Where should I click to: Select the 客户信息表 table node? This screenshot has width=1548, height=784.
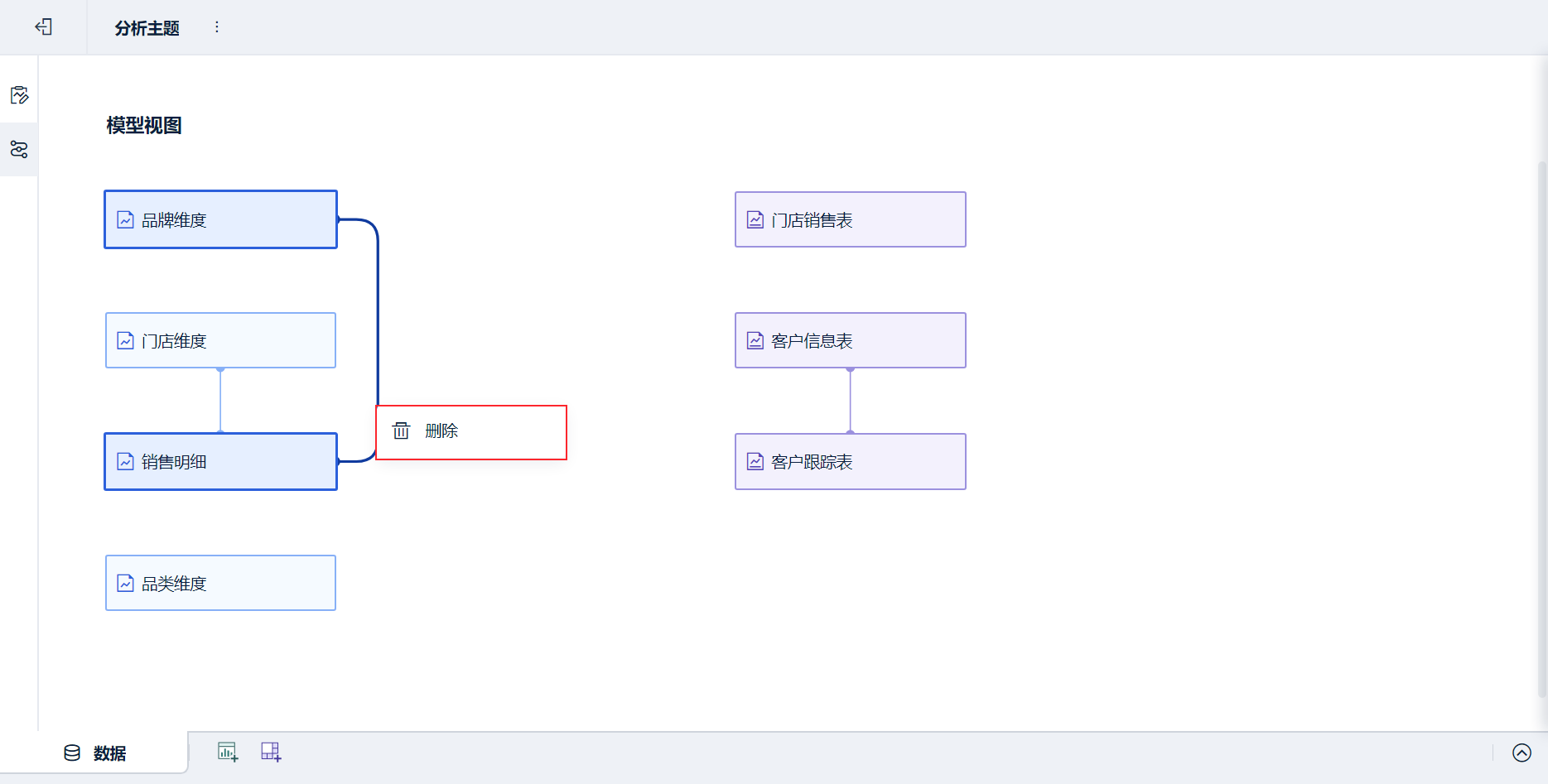(x=850, y=340)
